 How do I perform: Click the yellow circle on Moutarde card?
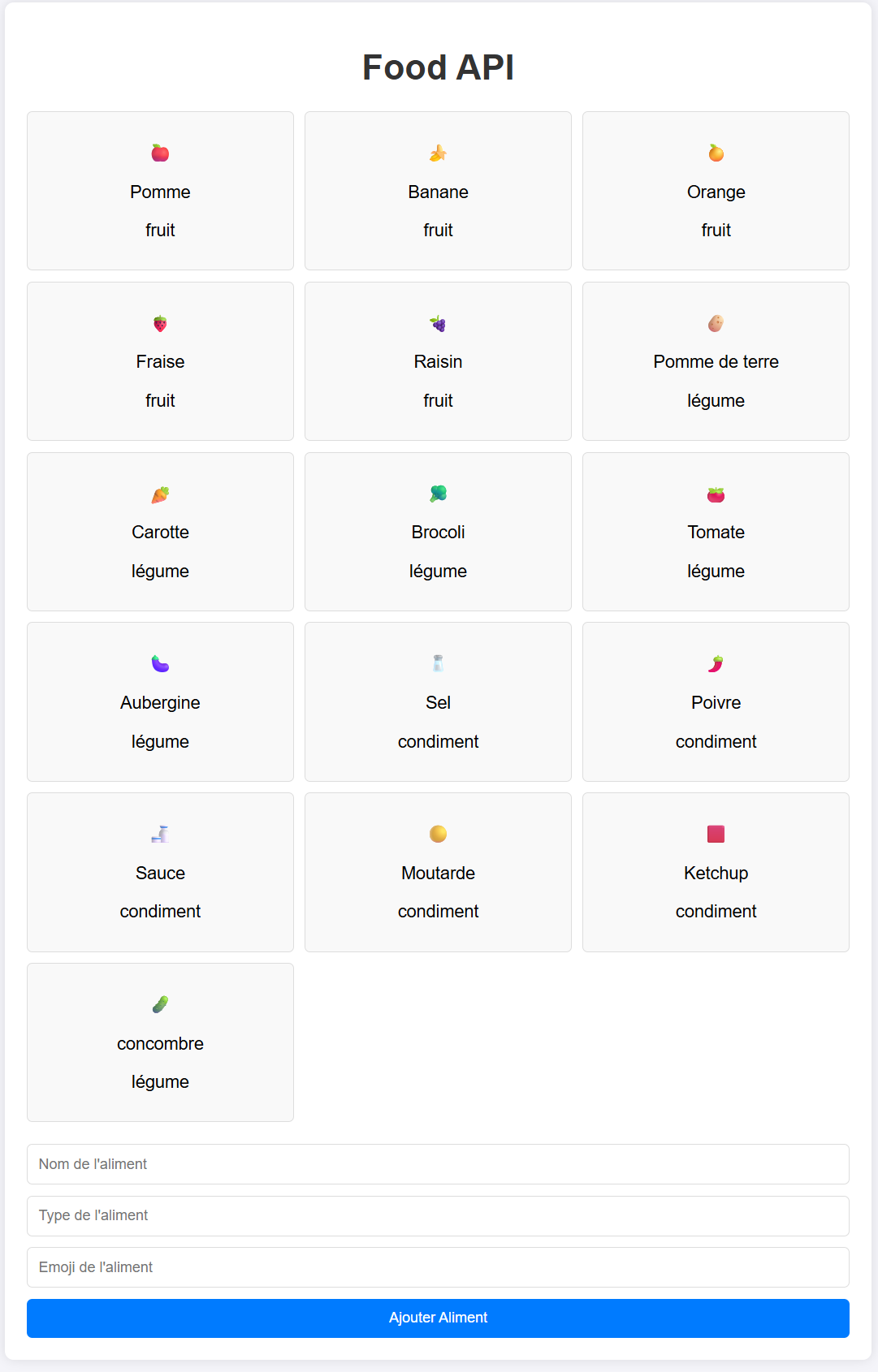tap(438, 834)
